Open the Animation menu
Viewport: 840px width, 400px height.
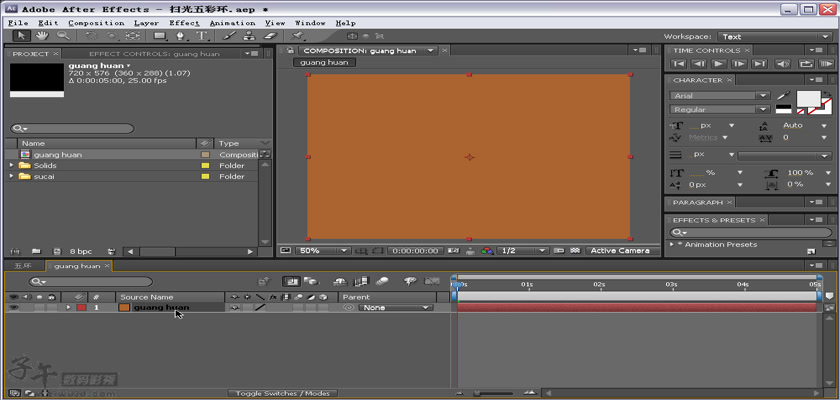tap(232, 23)
